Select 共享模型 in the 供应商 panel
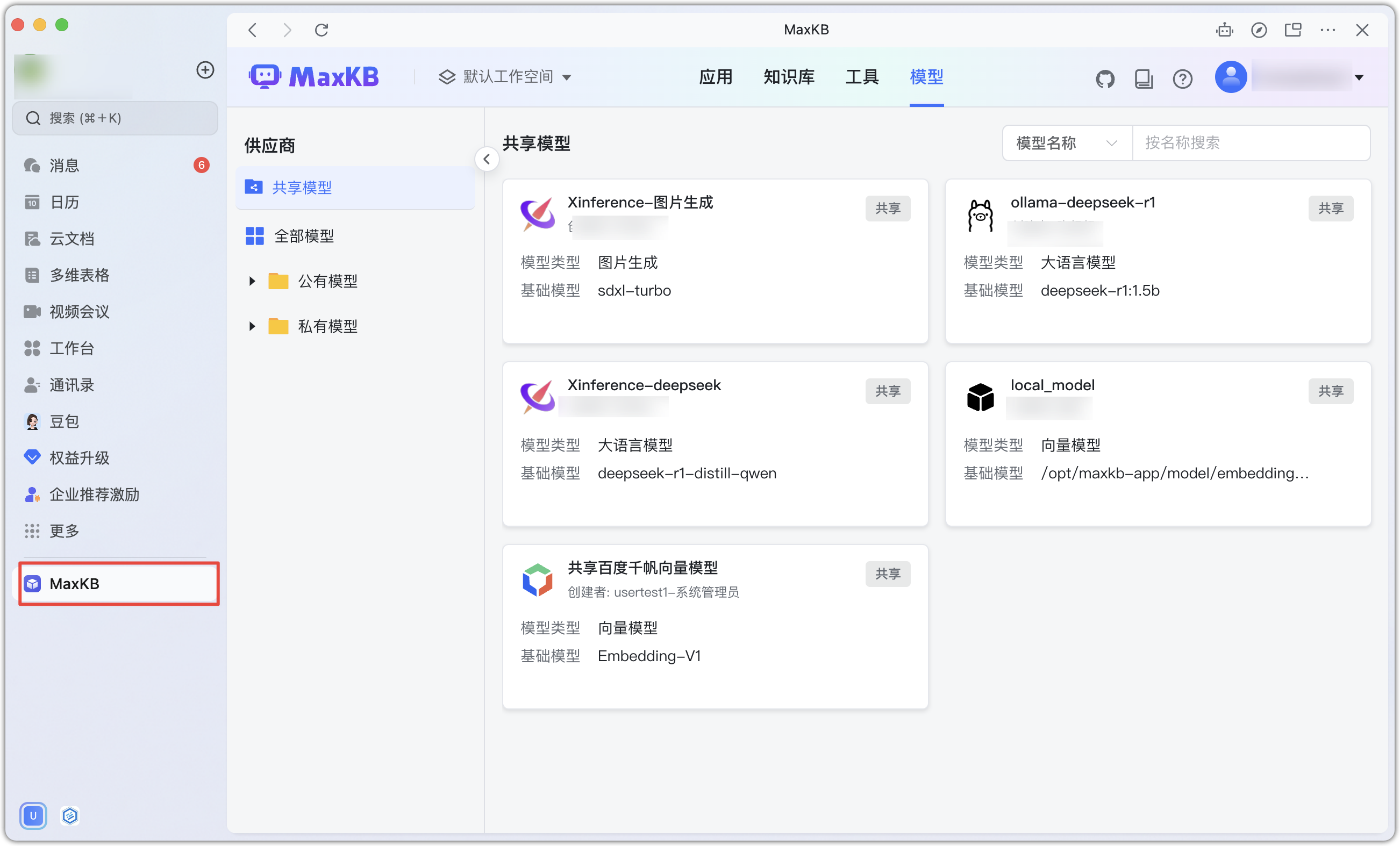 302,187
